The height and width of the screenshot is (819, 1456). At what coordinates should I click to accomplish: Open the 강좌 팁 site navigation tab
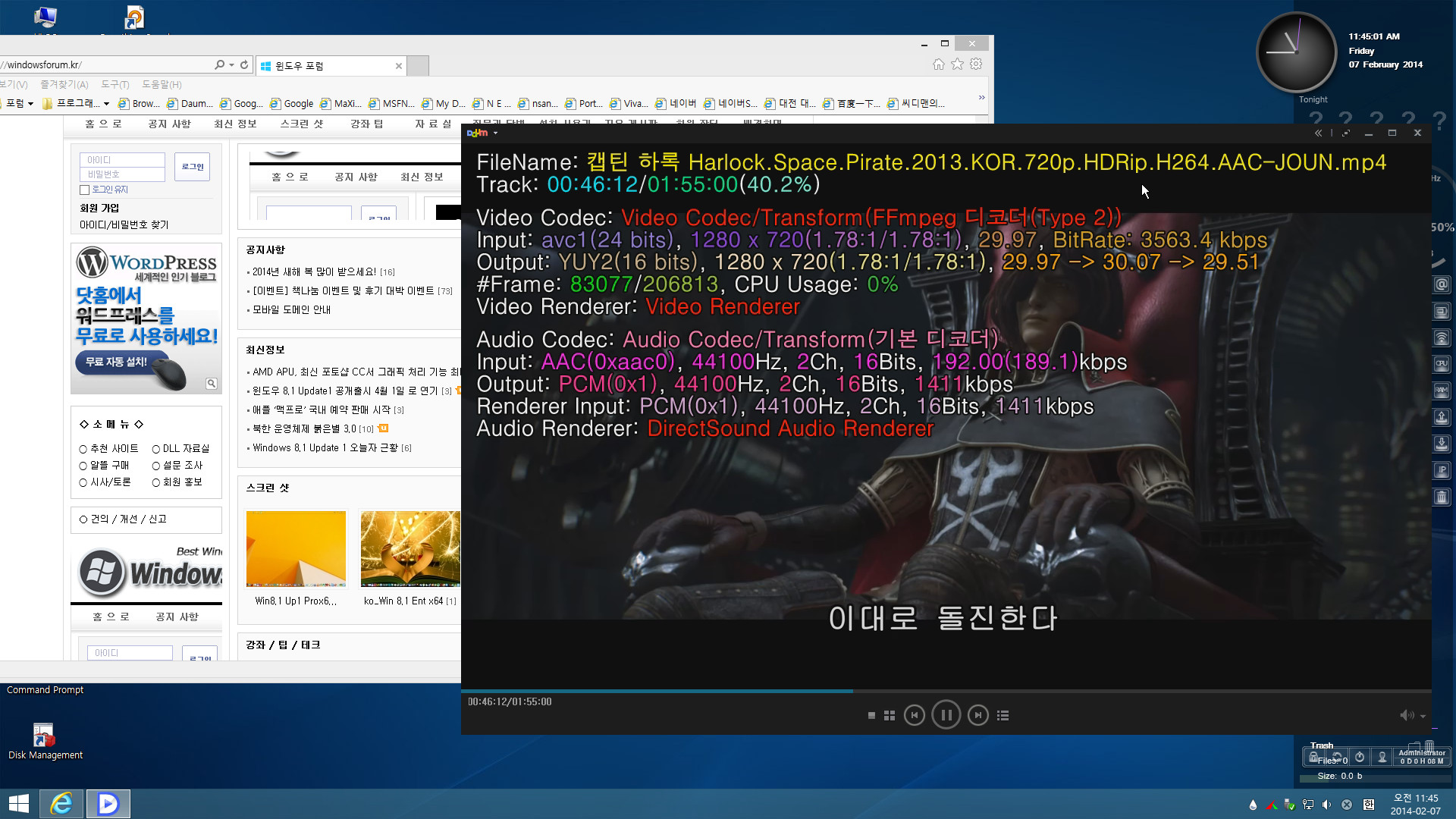pos(366,124)
